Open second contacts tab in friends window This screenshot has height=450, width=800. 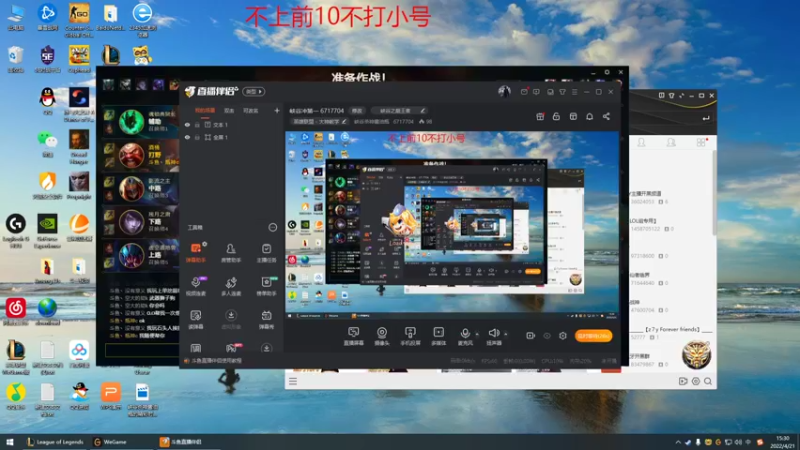671,142
